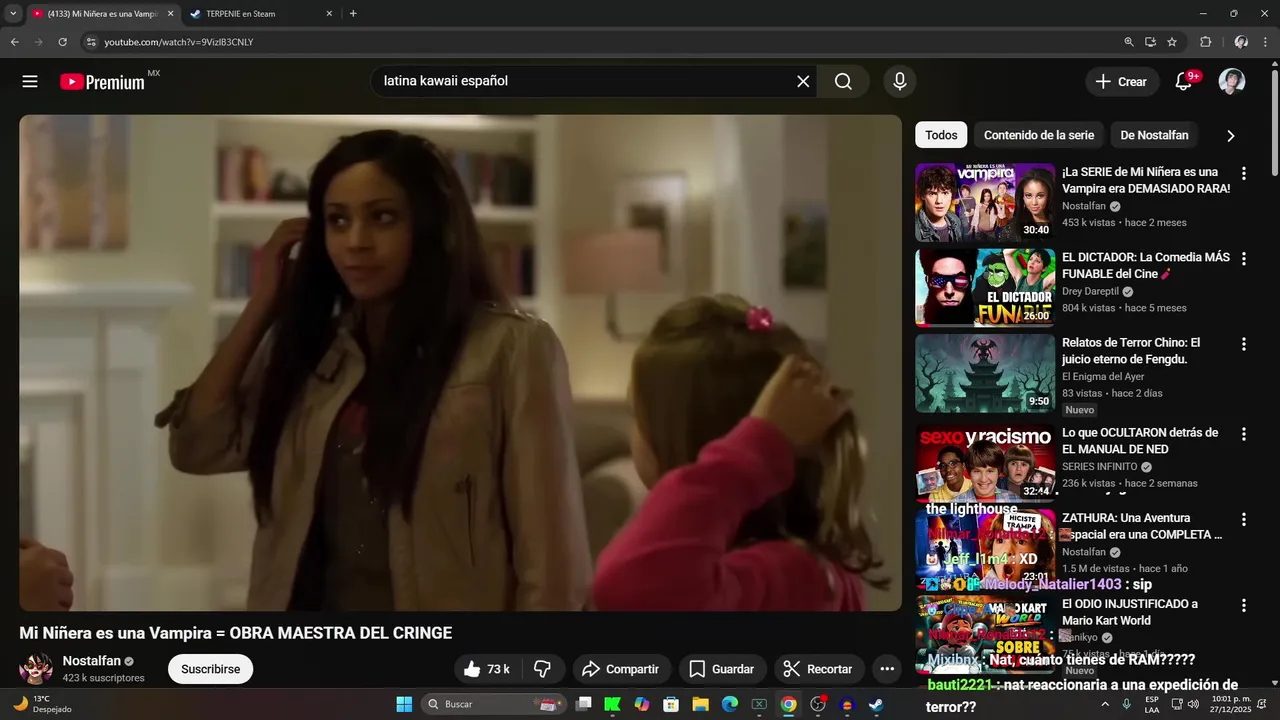Open the Chrome profile avatar
The width and height of the screenshot is (1280, 720).
point(1241,42)
